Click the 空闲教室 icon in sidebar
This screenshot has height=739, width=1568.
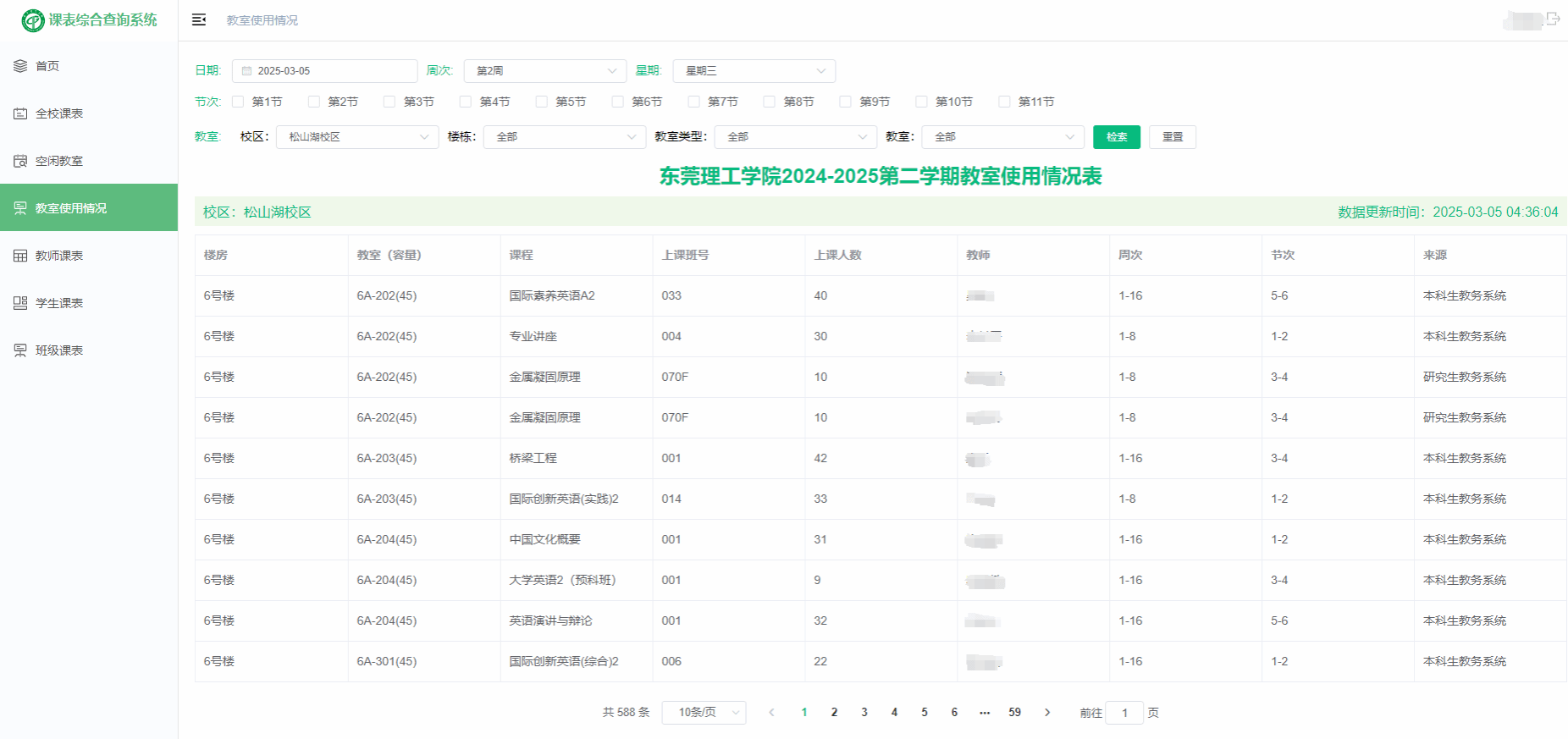[x=20, y=161]
